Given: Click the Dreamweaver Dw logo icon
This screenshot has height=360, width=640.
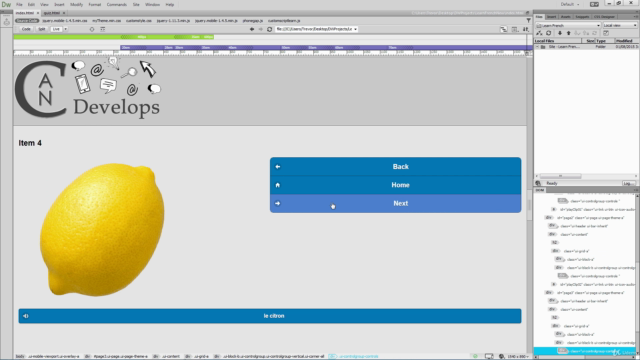Looking at the screenshot, I should (x=7, y=4).
